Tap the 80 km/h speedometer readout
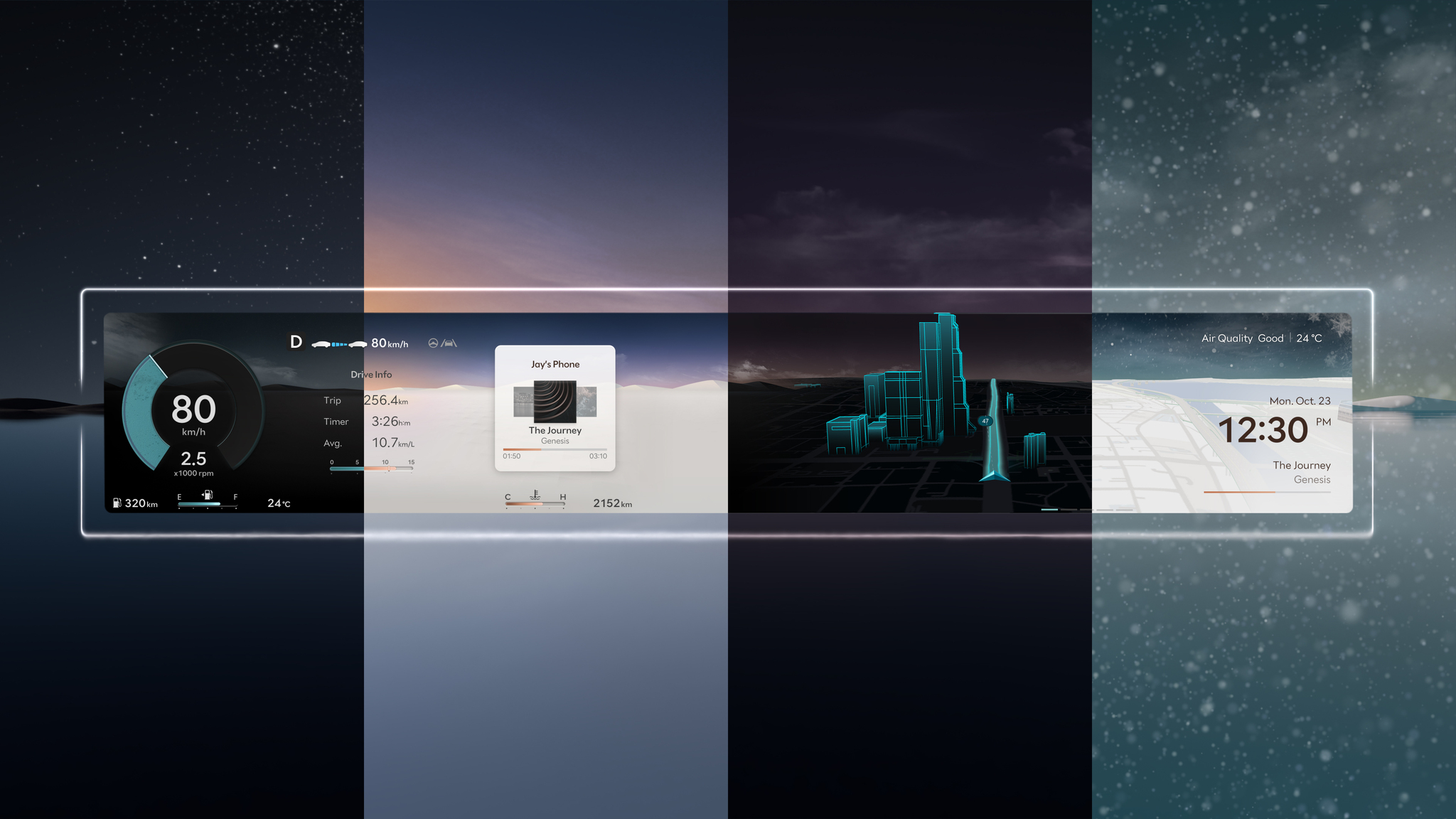1456x819 pixels. point(193,410)
